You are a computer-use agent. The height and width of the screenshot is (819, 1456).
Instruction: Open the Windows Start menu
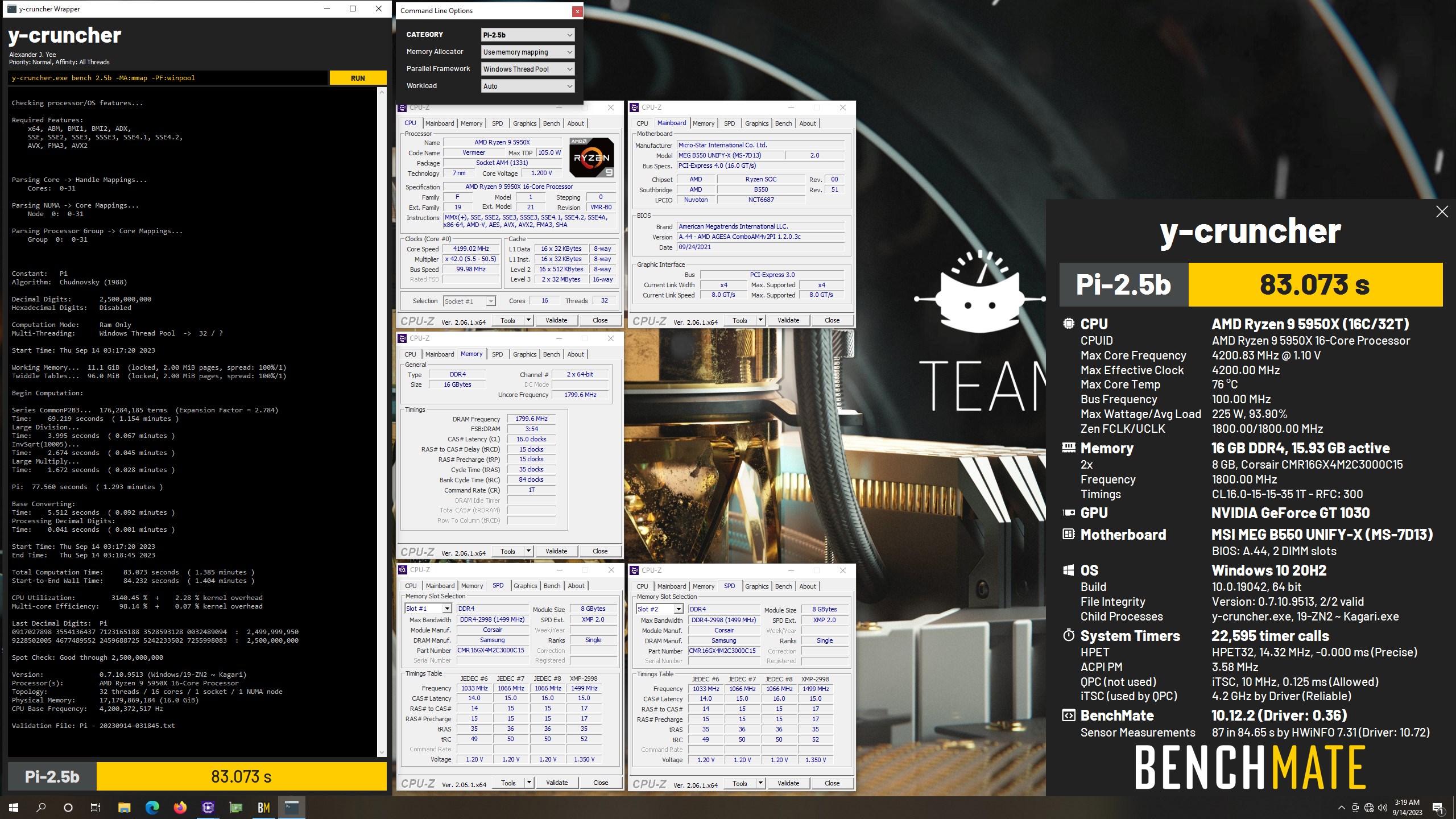14,807
